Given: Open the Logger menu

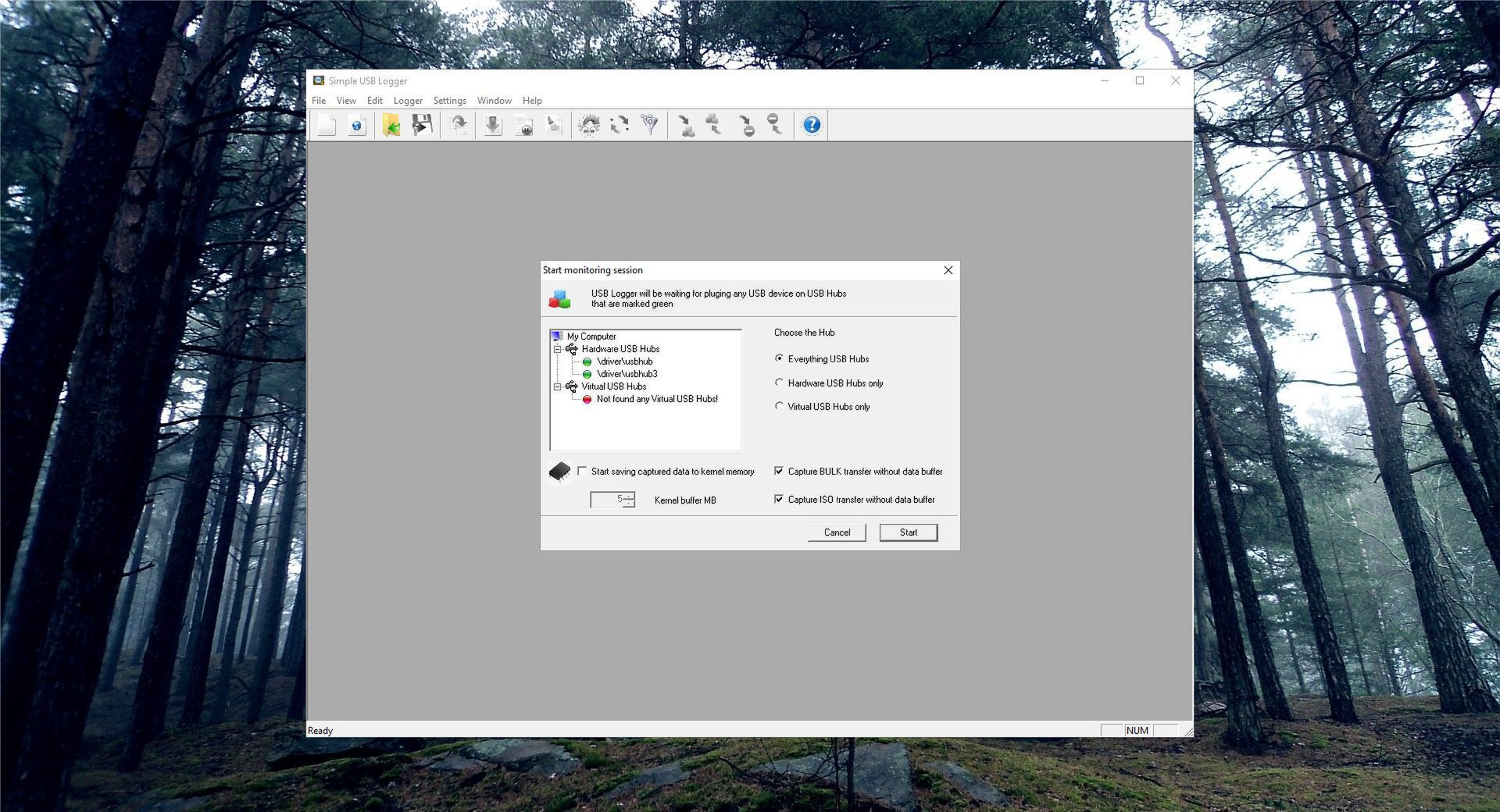Looking at the screenshot, I should click(408, 100).
